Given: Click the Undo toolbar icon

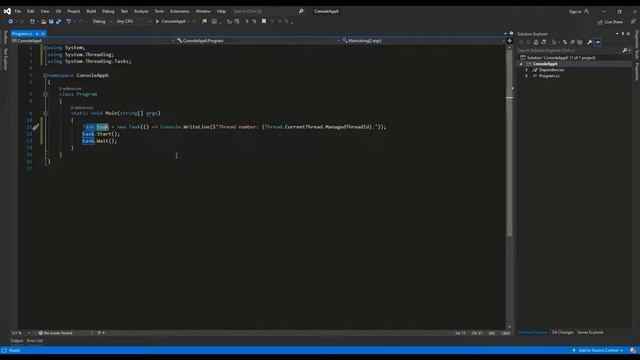Looking at the screenshot, I should (69, 21).
